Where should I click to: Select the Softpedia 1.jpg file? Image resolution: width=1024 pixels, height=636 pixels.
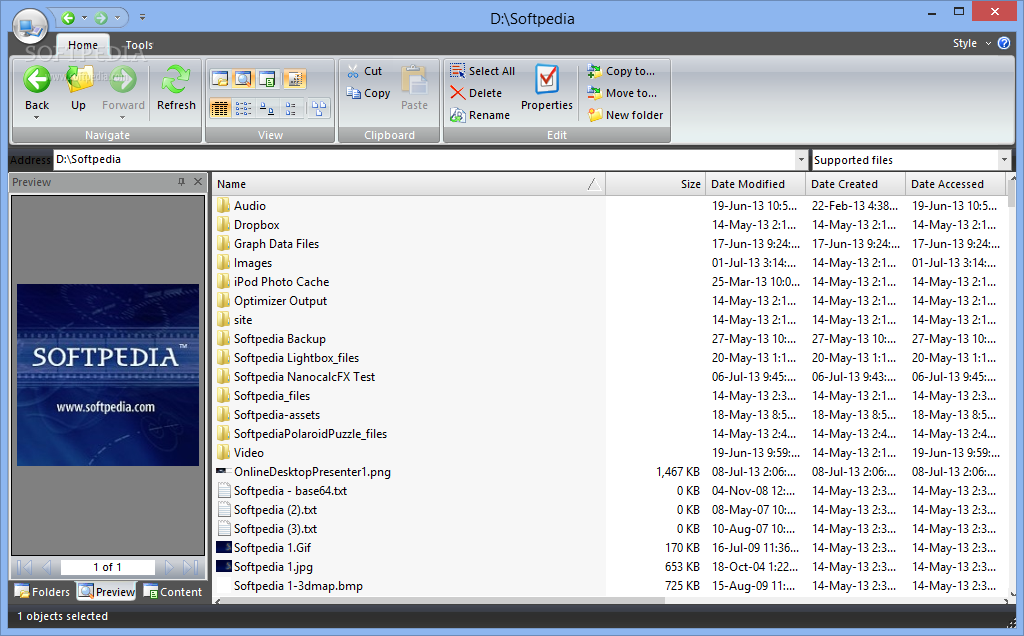point(264,567)
